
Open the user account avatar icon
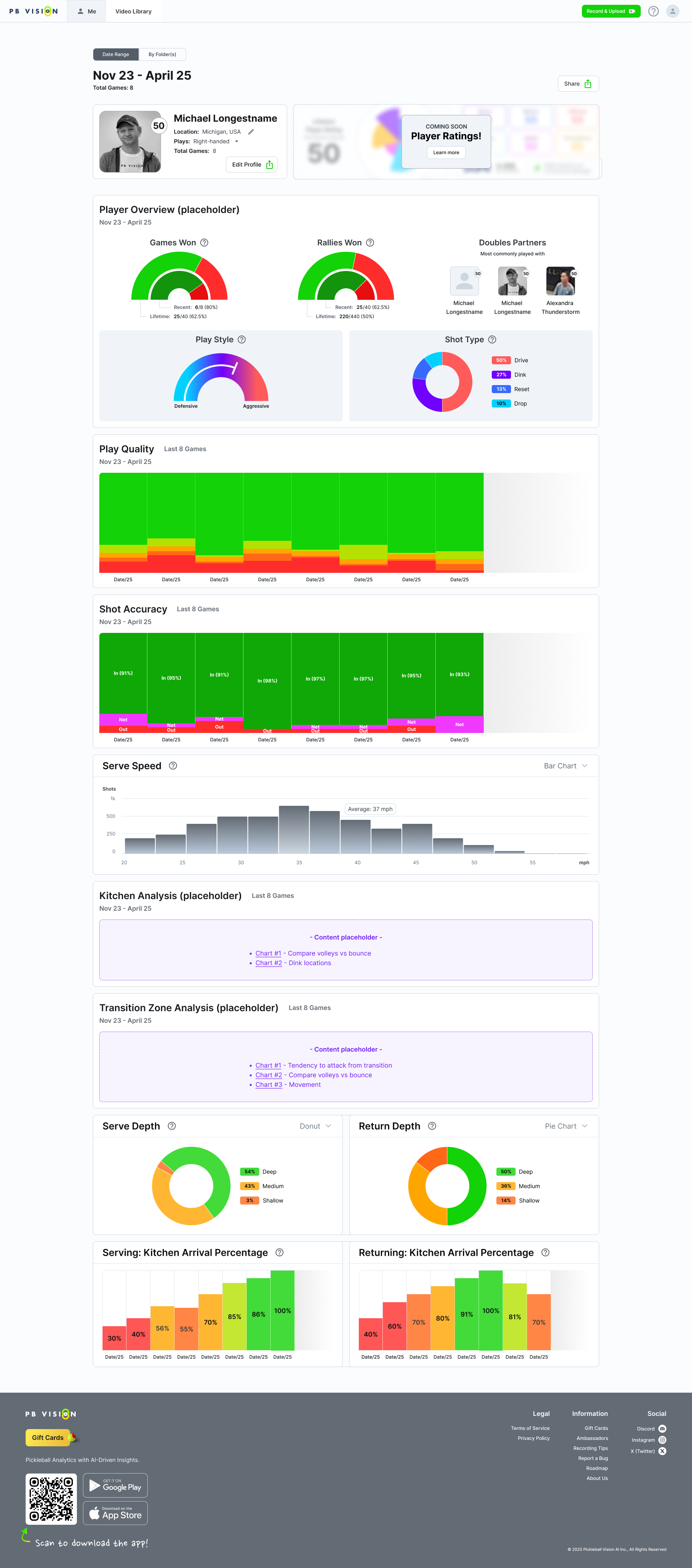[672, 11]
